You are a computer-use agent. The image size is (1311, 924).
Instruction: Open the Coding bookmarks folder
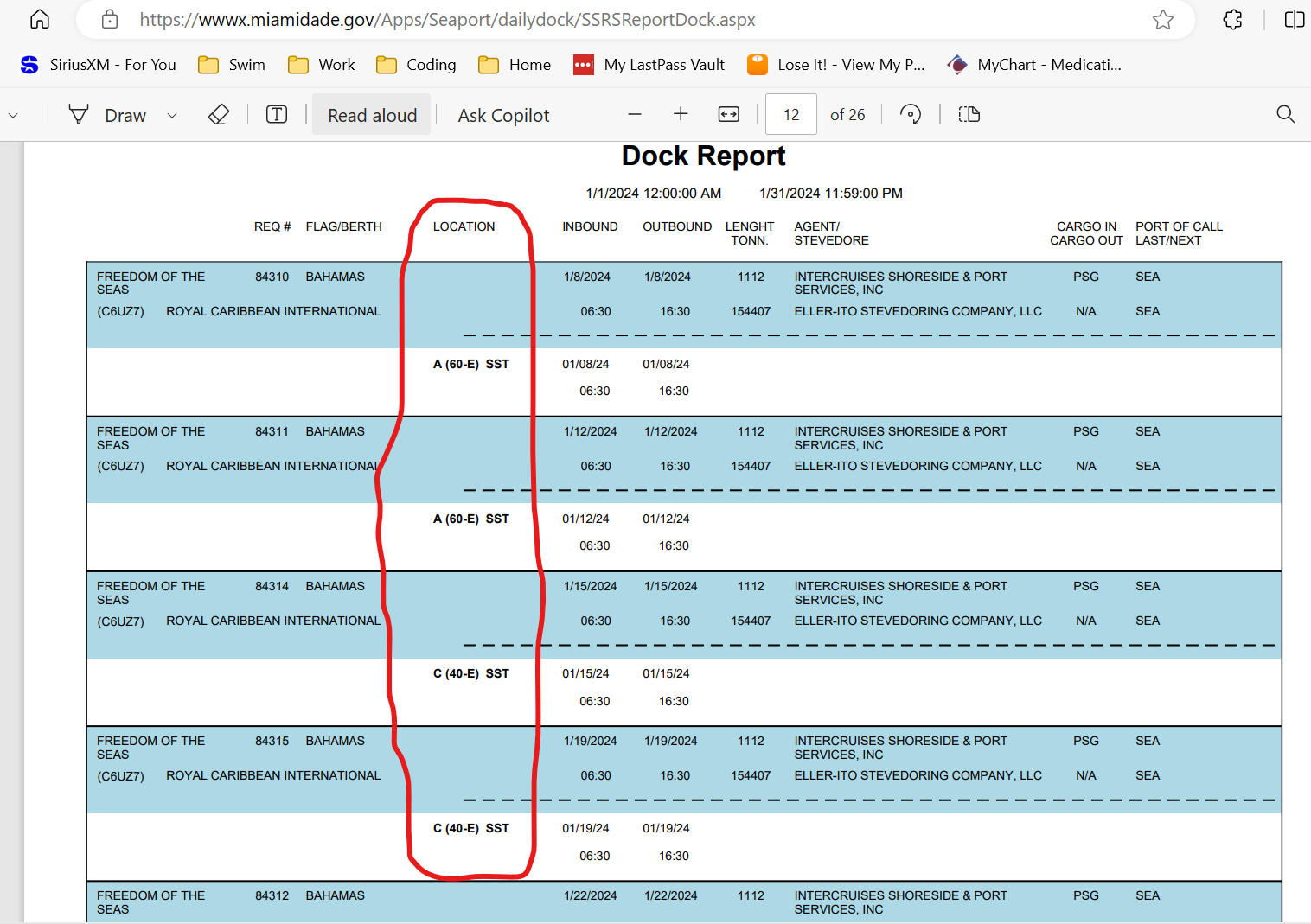[x=416, y=64]
